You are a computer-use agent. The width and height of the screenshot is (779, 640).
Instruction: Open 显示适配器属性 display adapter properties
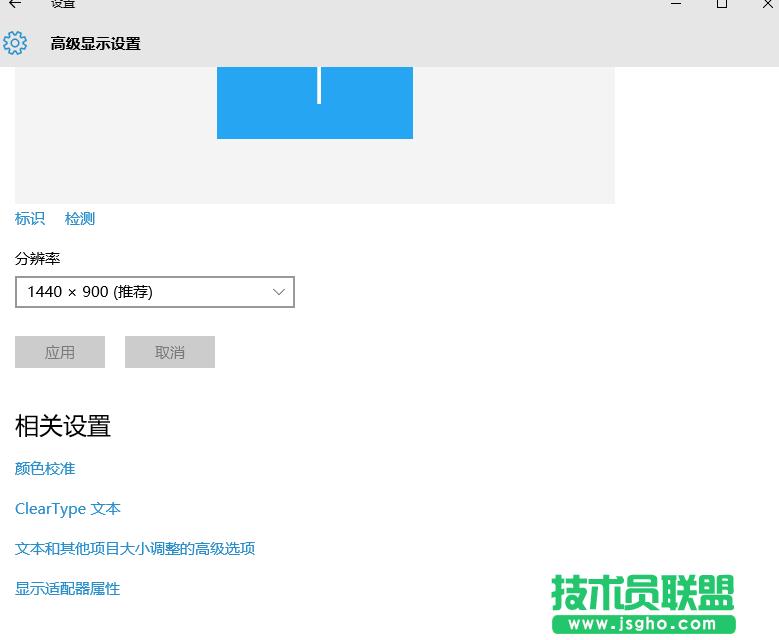[68, 589]
